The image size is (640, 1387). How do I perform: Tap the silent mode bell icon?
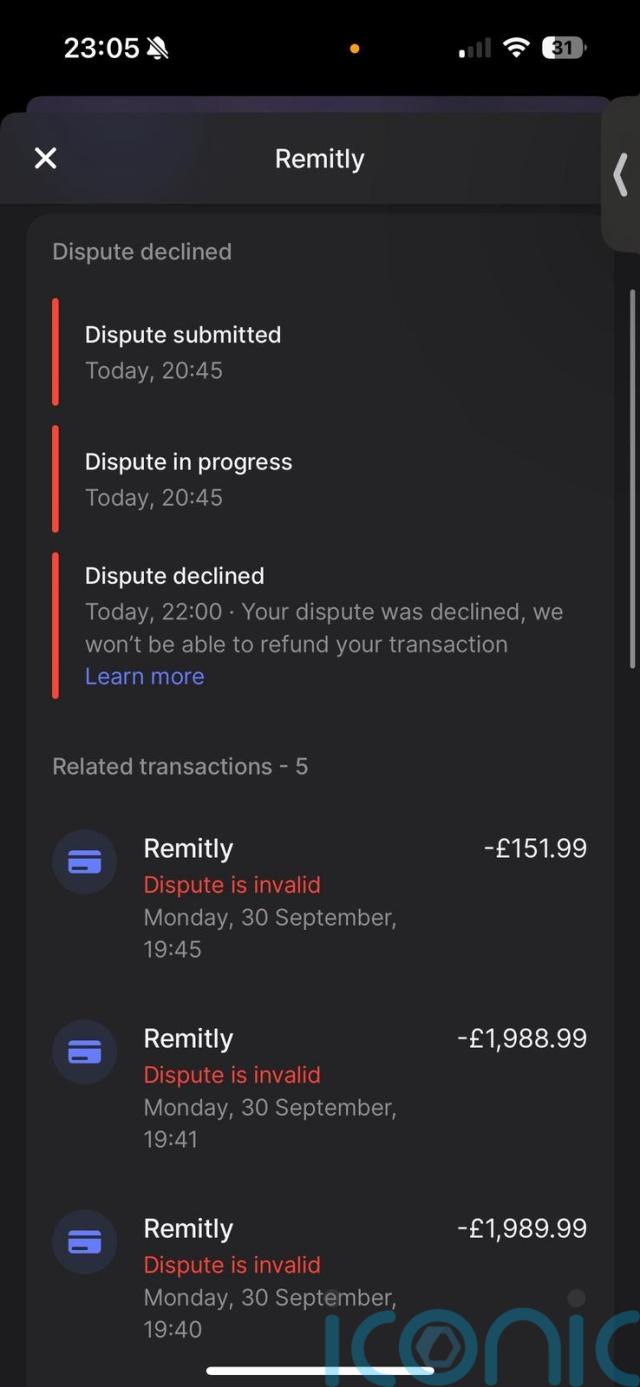(x=157, y=48)
